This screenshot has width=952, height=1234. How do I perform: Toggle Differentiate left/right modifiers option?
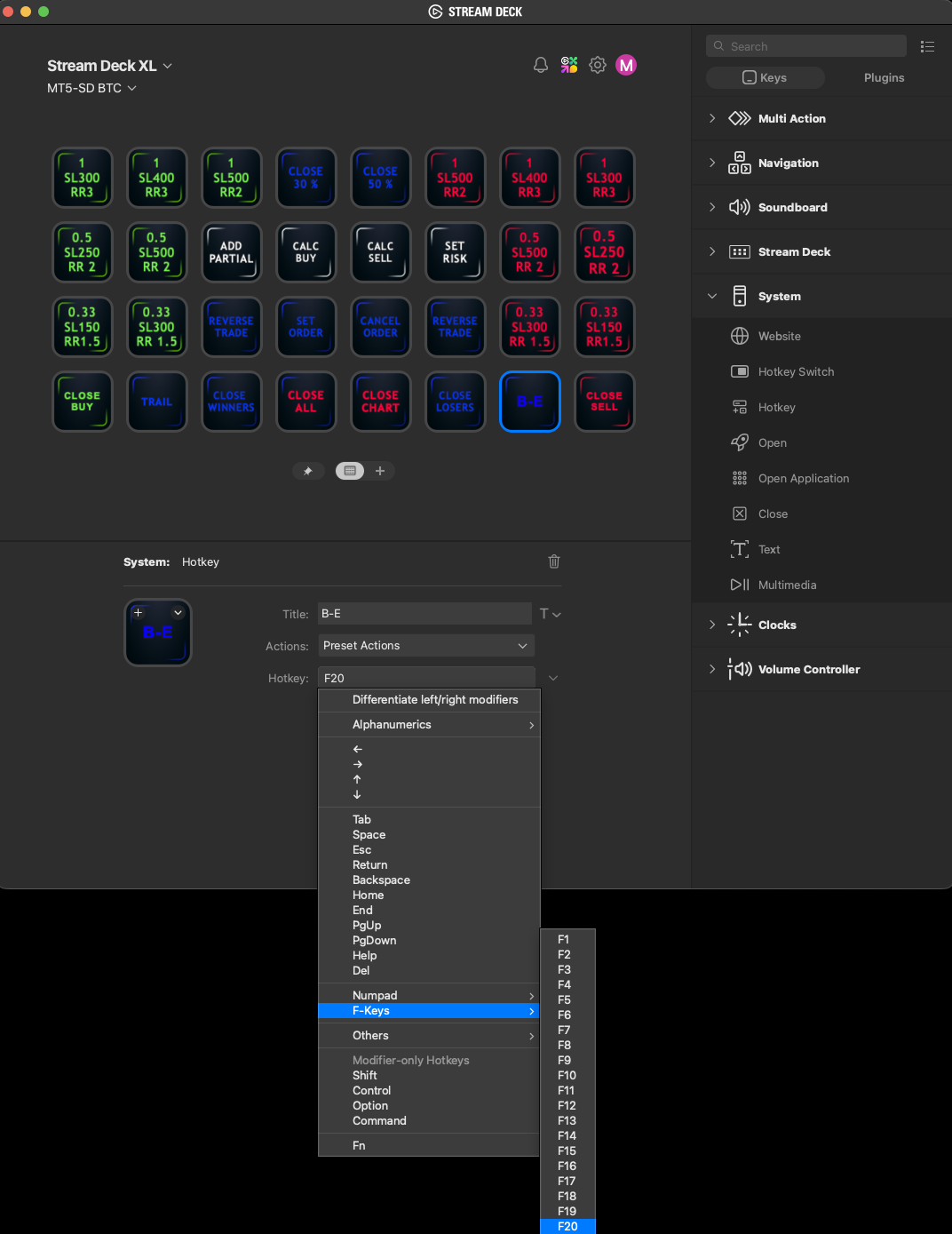[429, 700]
